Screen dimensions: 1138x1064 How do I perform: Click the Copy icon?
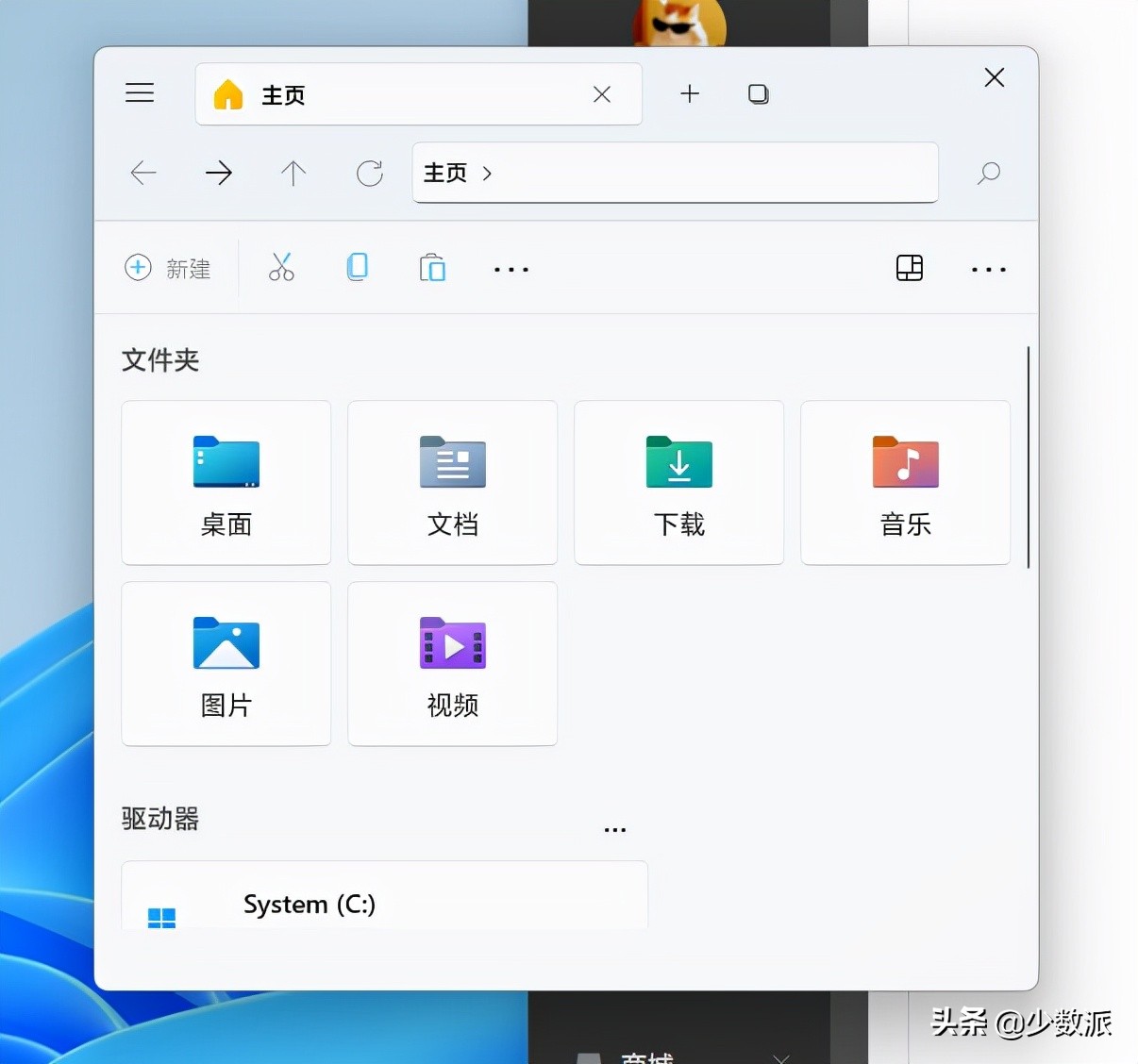pyautogui.click(x=357, y=267)
